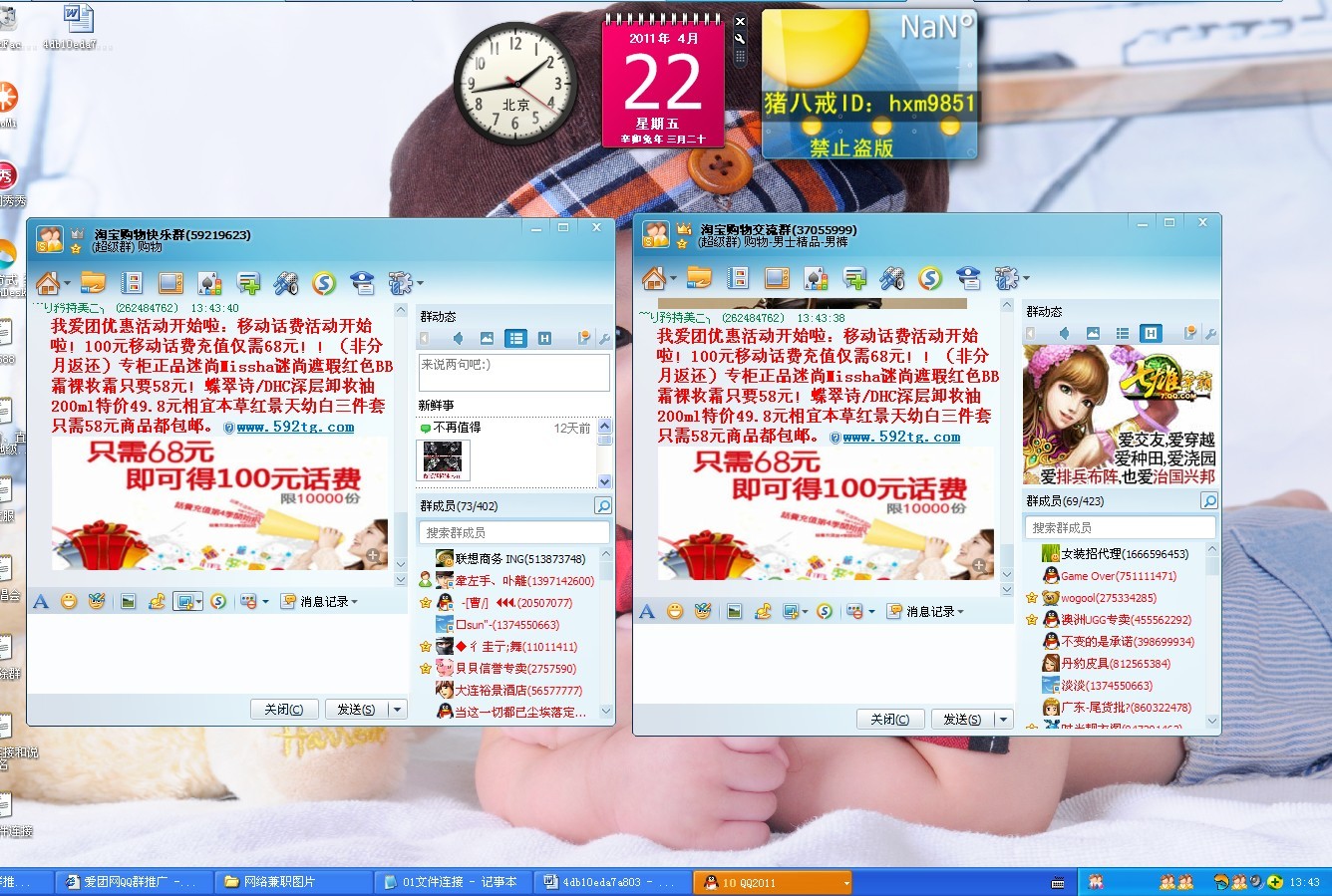Click the send picture icon in 淘宝购物快乐群 input bar
The height and width of the screenshot is (896, 1332).
[x=129, y=601]
